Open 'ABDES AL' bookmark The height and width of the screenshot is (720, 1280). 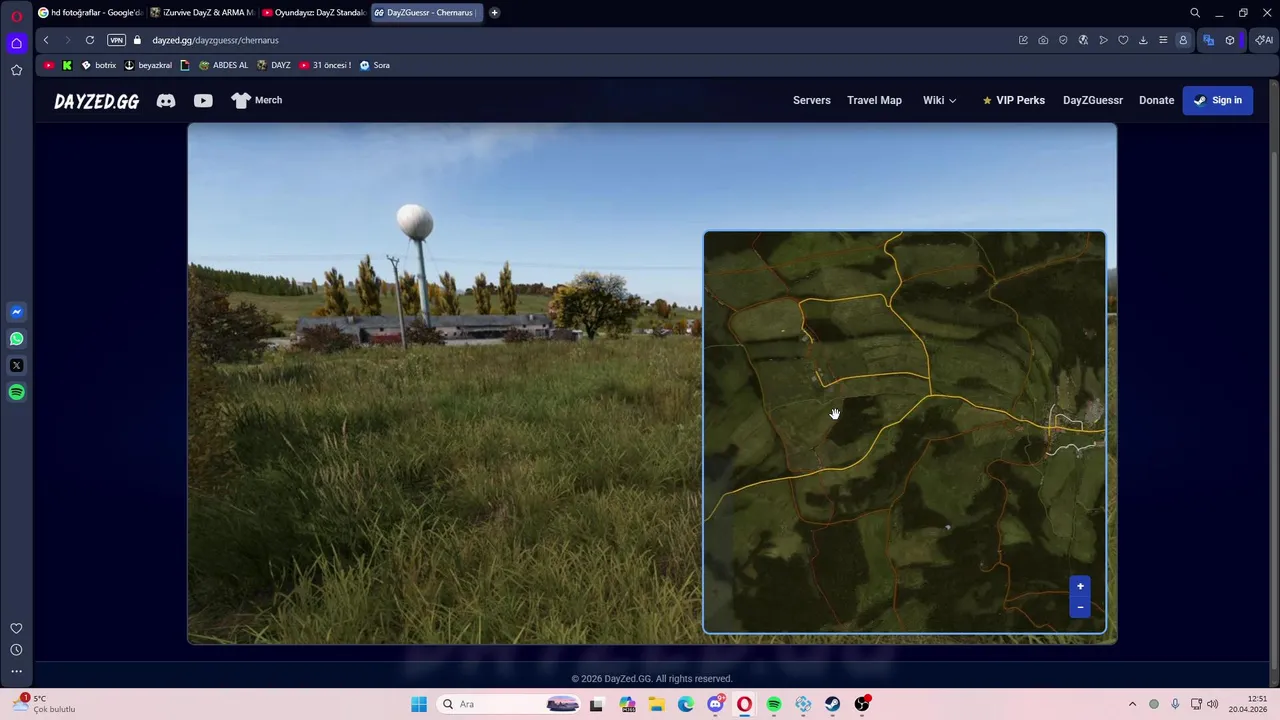tap(223, 65)
